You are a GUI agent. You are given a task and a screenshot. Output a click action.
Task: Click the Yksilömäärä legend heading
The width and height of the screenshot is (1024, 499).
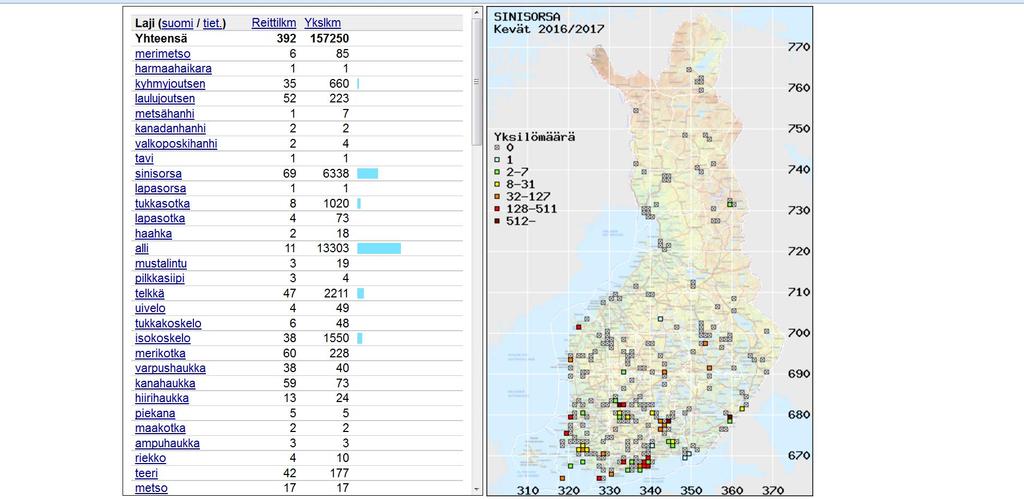tap(534, 138)
